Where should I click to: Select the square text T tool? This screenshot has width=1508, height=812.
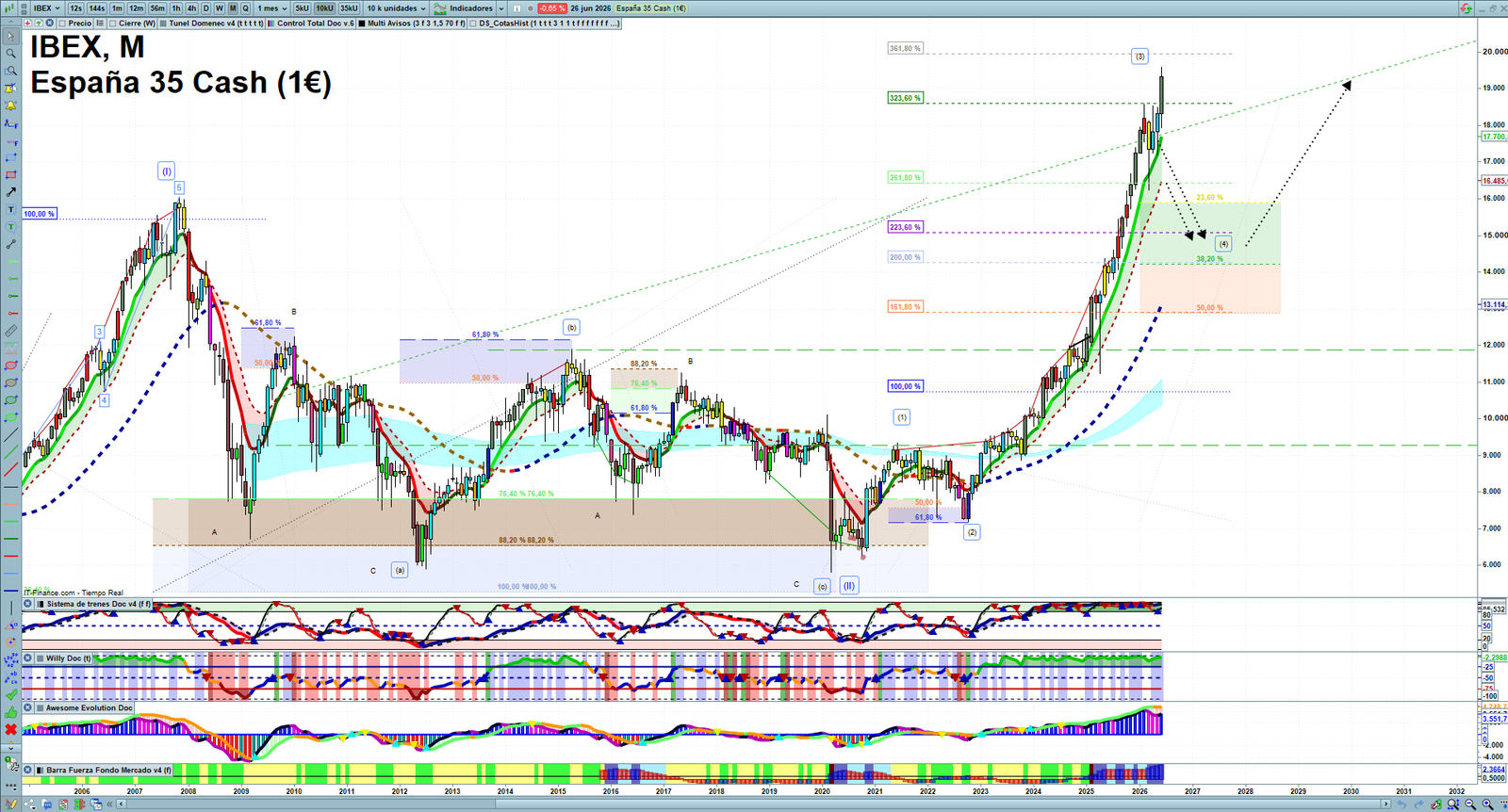click(x=10, y=209)
